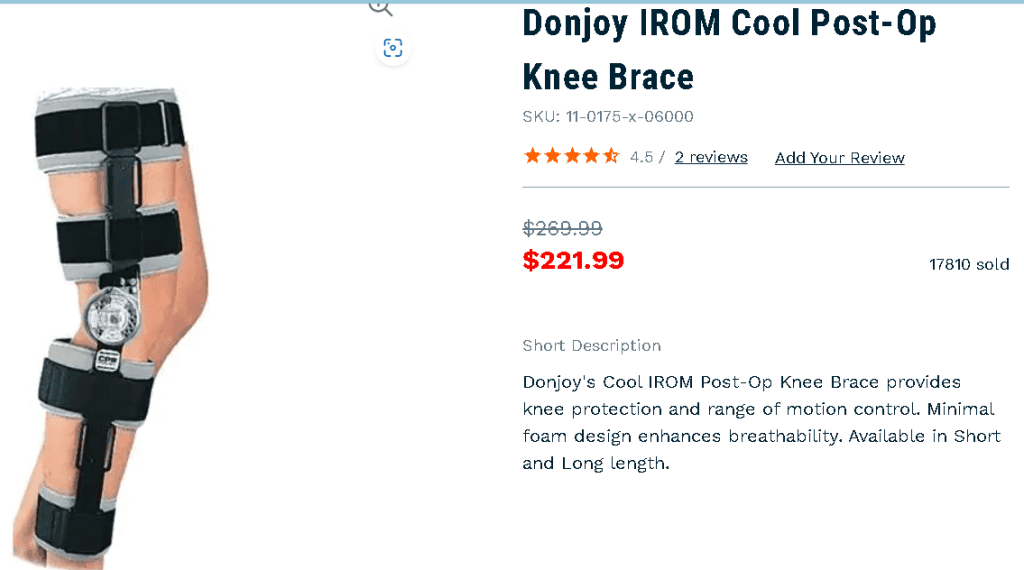
Task: Click the Short Description heading
Action: [x=592, y=345]
